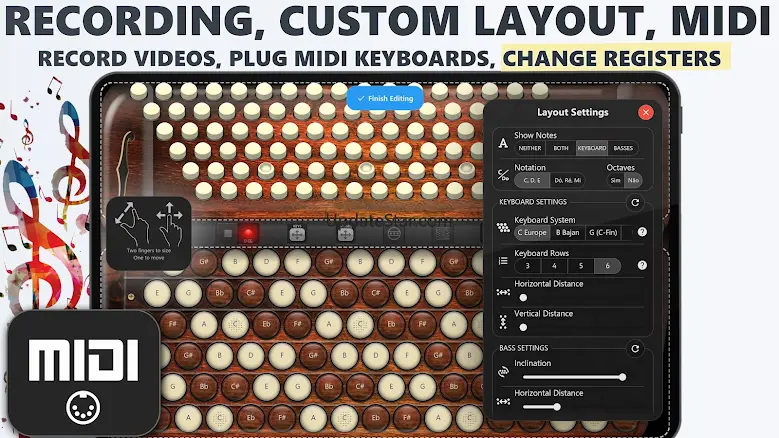Screen dimensions: 779x438
Task: Open help for Keyboard System
Action: coord(642,232)
